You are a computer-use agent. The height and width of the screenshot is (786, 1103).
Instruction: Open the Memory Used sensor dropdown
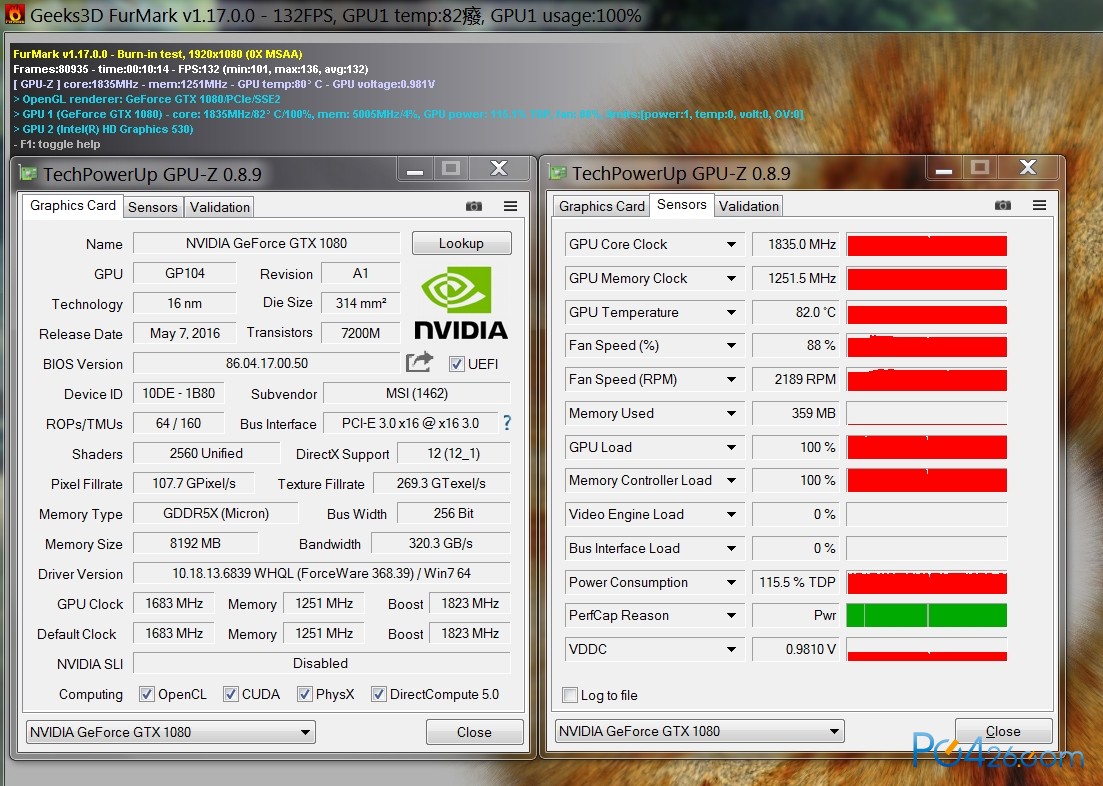732,413
